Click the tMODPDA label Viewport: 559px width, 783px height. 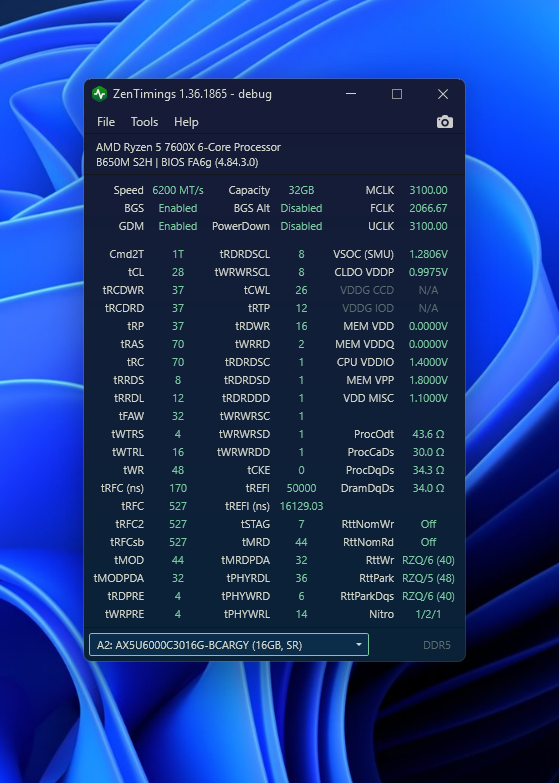[119, 578]
